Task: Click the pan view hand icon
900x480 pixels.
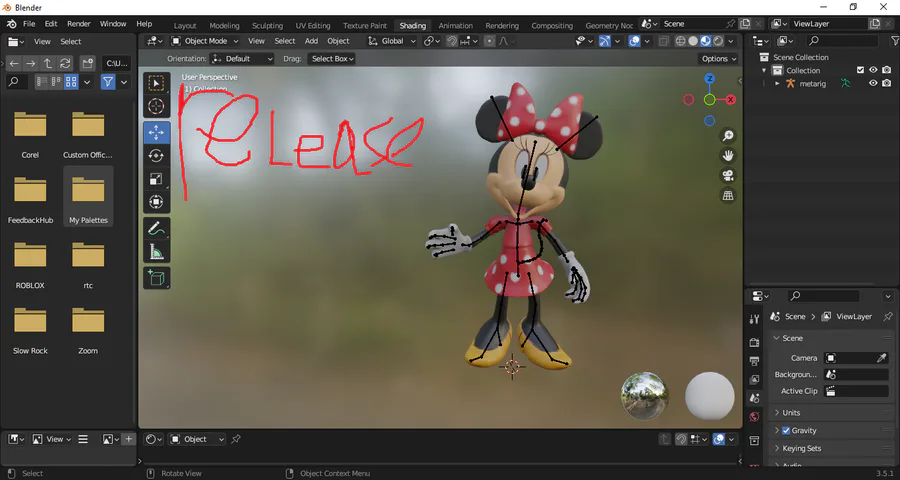Action: click(728, 155)
